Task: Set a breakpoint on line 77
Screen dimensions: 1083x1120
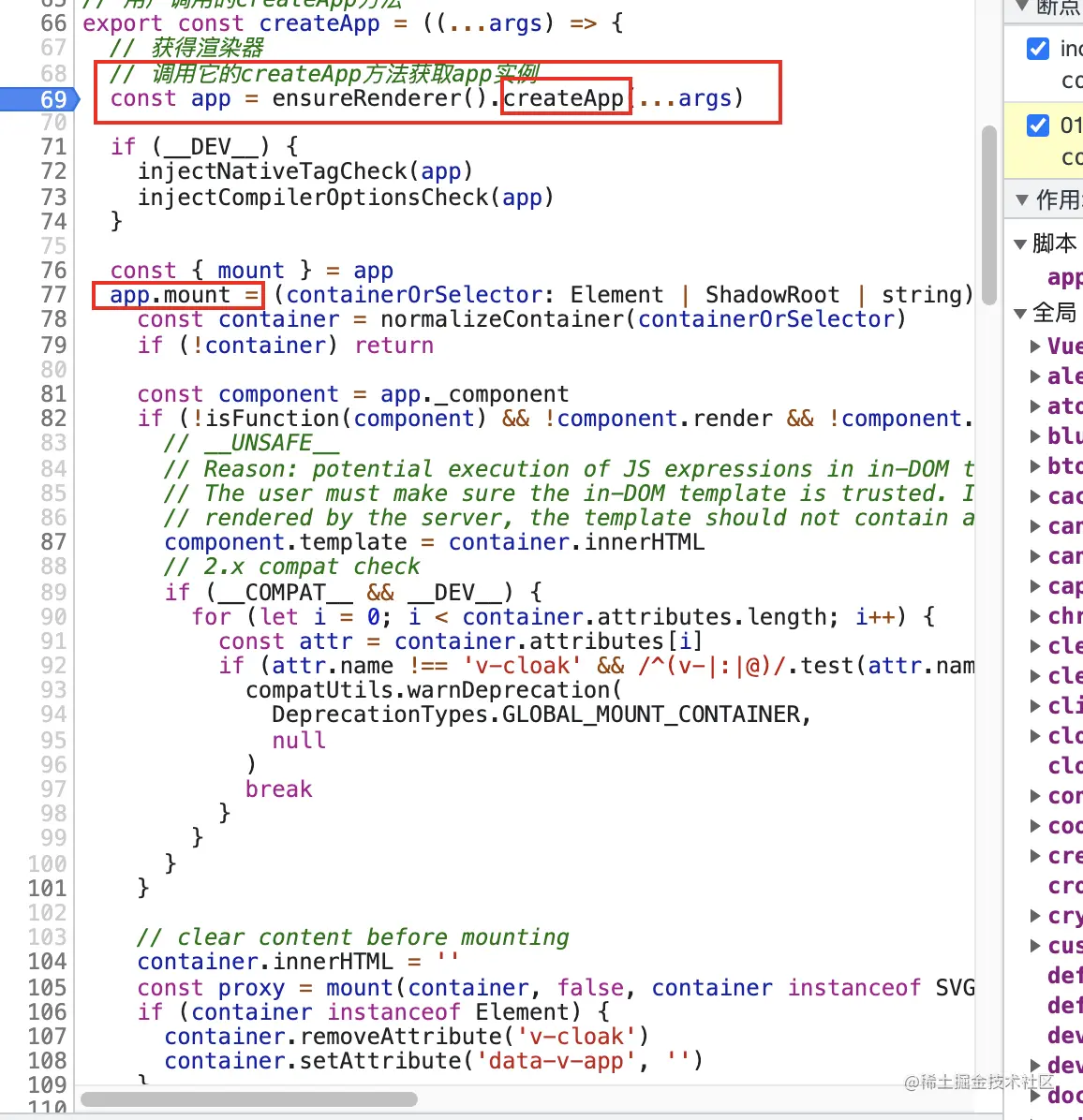Action: point(52,295)
